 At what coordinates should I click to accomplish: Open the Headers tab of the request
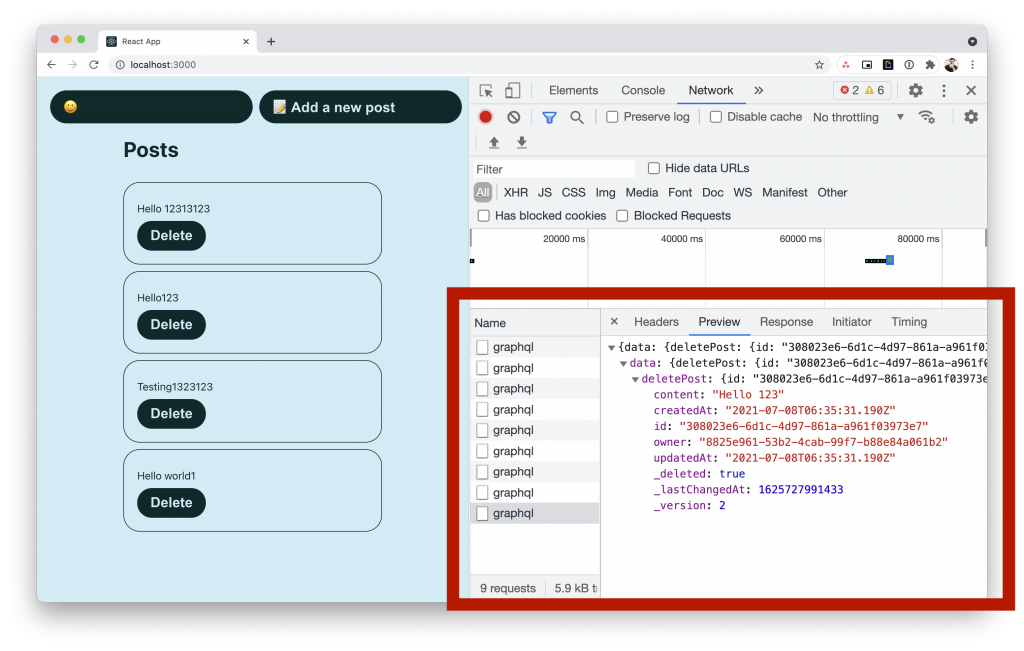[x=656, y=322]
